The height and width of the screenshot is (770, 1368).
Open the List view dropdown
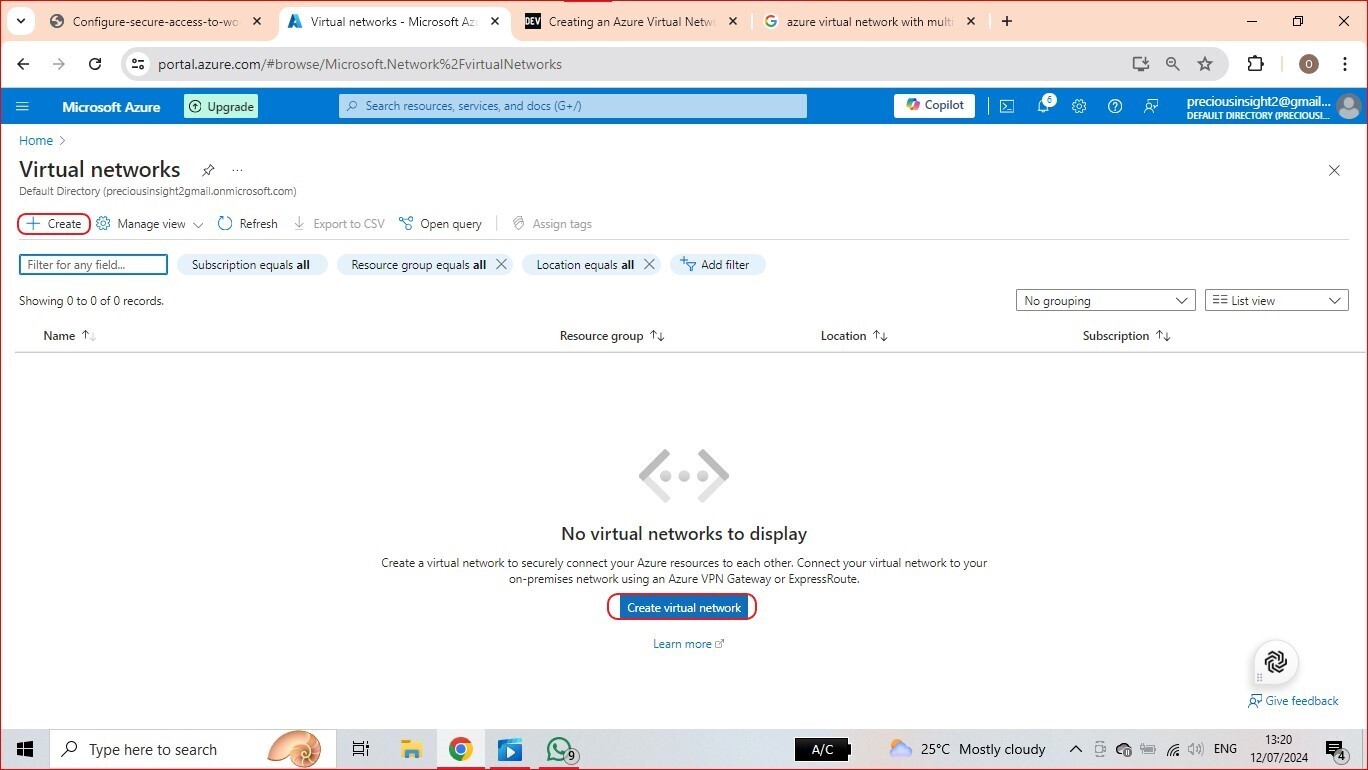click(1277, 301)
